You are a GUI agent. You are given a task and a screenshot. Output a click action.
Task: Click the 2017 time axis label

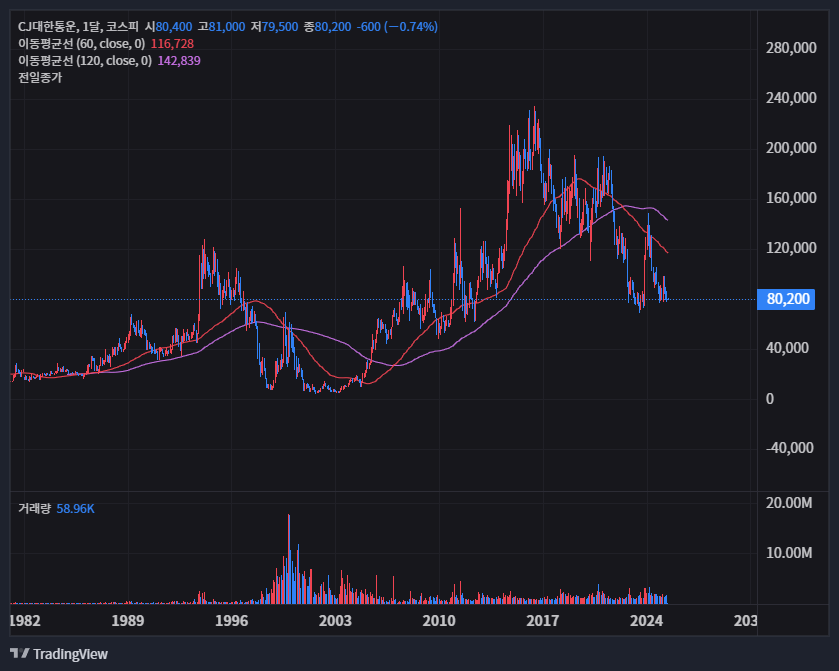tap(543, 621)
